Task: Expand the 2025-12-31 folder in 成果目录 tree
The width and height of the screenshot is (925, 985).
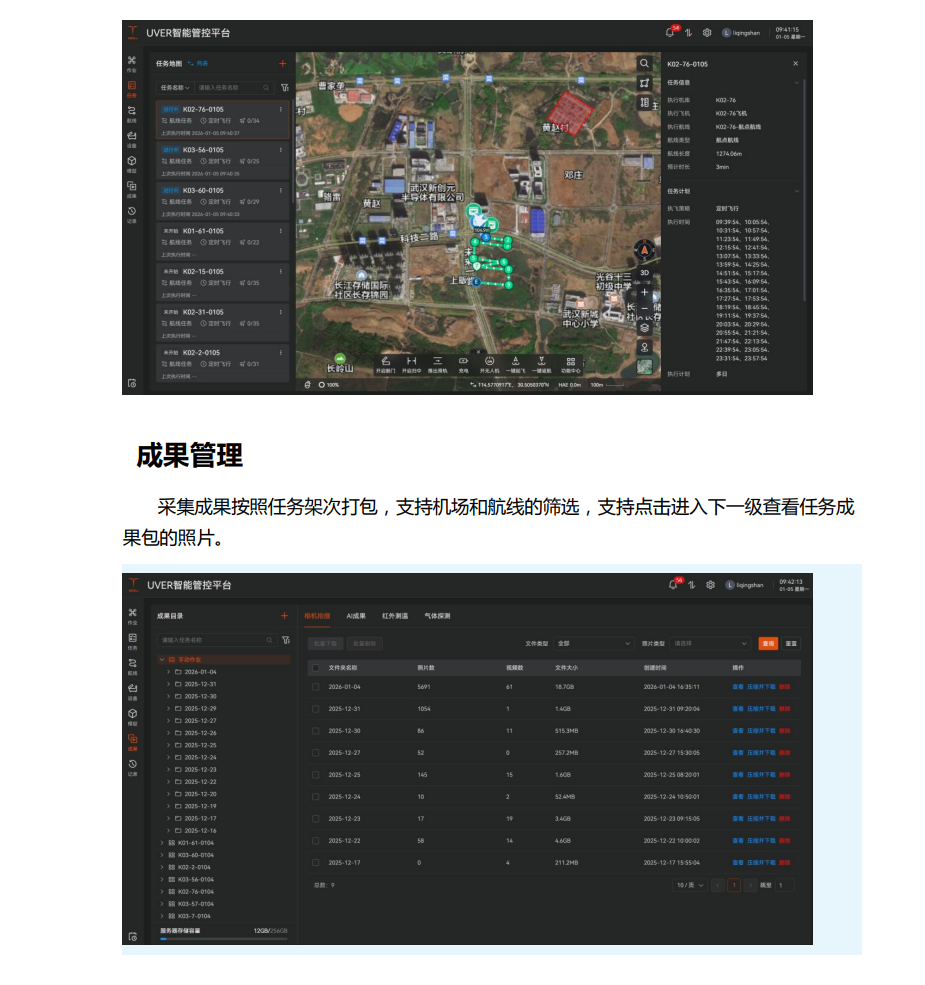Action: tap(168, 684)
